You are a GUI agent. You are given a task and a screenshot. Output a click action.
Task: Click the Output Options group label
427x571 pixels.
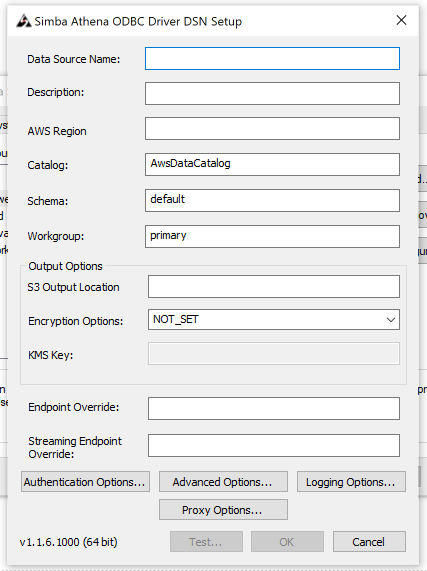pos(66,266)
